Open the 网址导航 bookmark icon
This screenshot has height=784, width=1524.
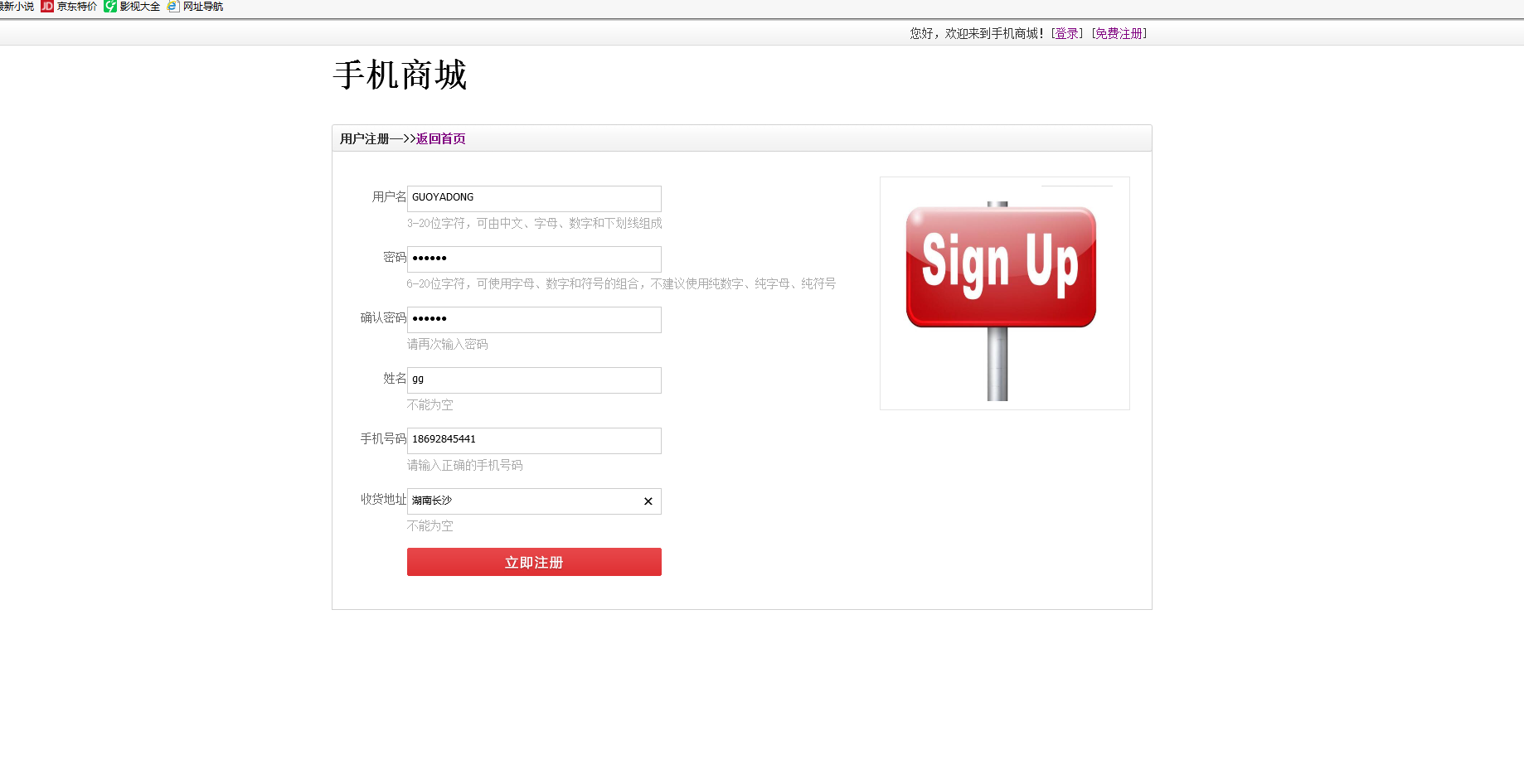[x=173, y=6]
